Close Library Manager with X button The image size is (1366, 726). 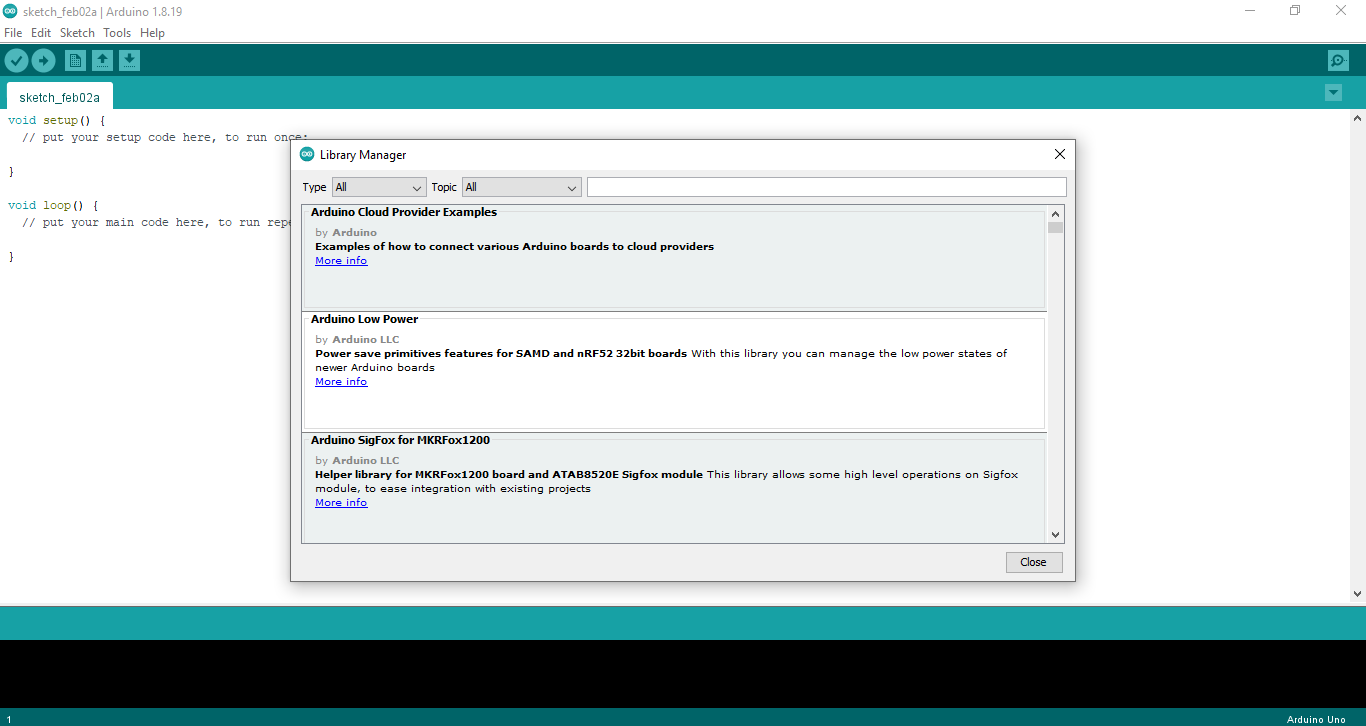coord(1060,154)
